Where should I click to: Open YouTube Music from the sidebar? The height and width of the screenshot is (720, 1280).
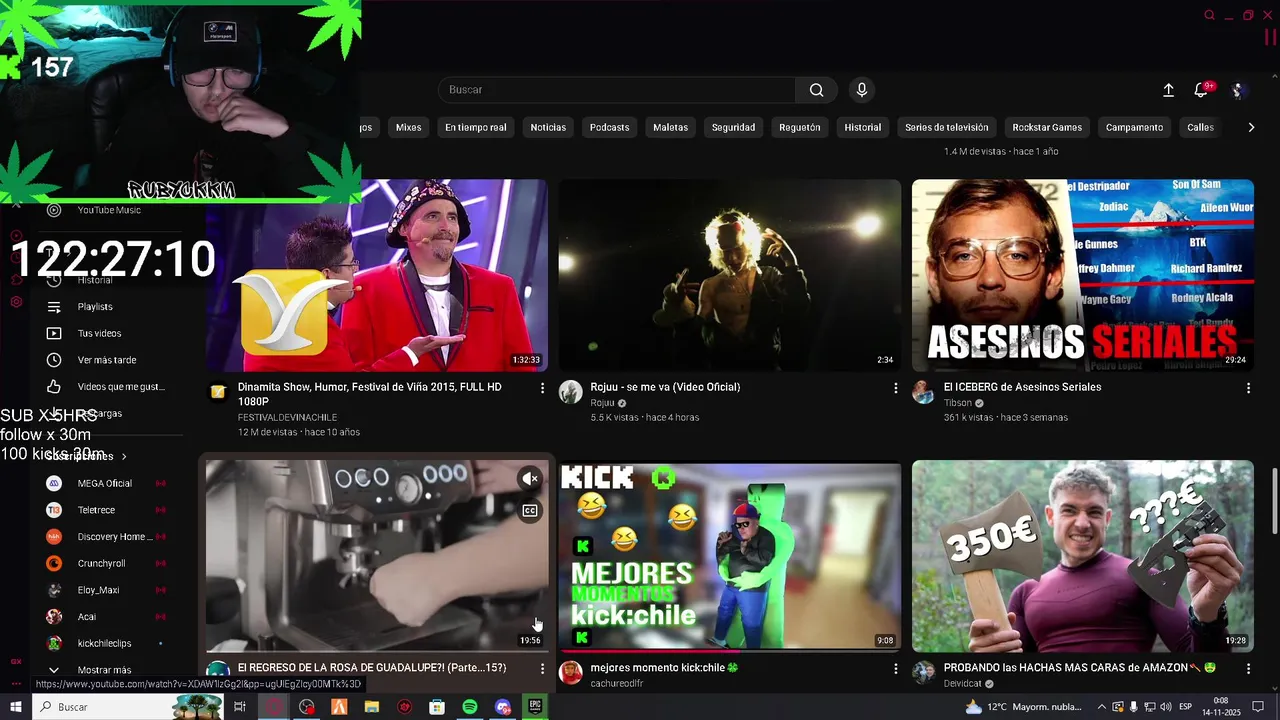click(109, 210)
